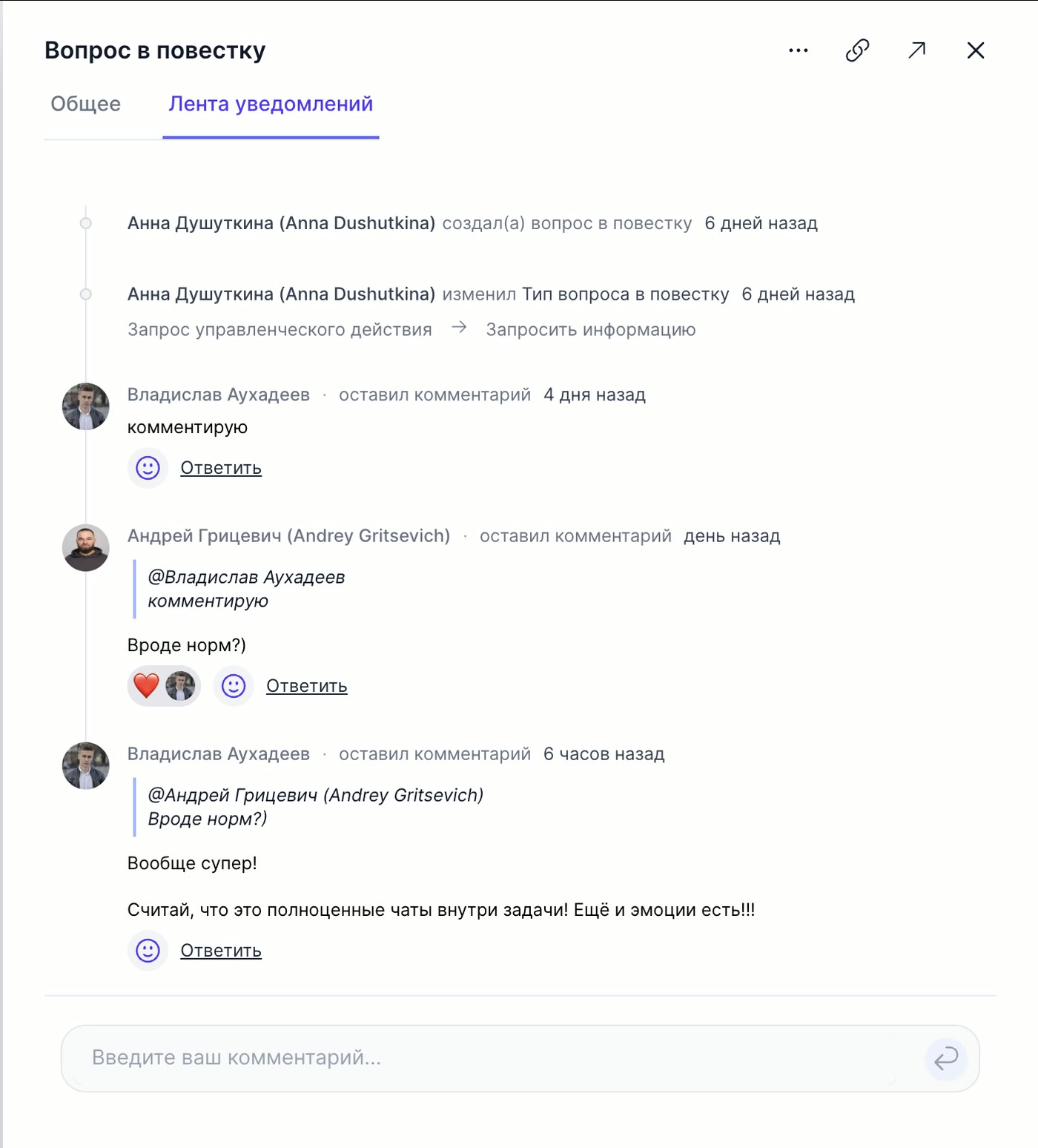The width and height of the screenshot is (1038, 1148).
Task: Click Ответить under the "Вообще супер!" comment
Action: (221, 951)
